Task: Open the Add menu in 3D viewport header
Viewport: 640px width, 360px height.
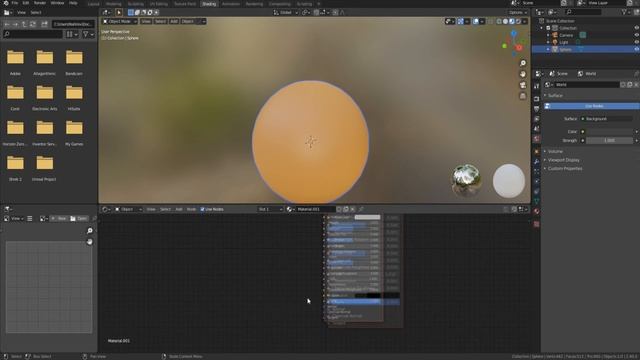Action: (174, 21)
